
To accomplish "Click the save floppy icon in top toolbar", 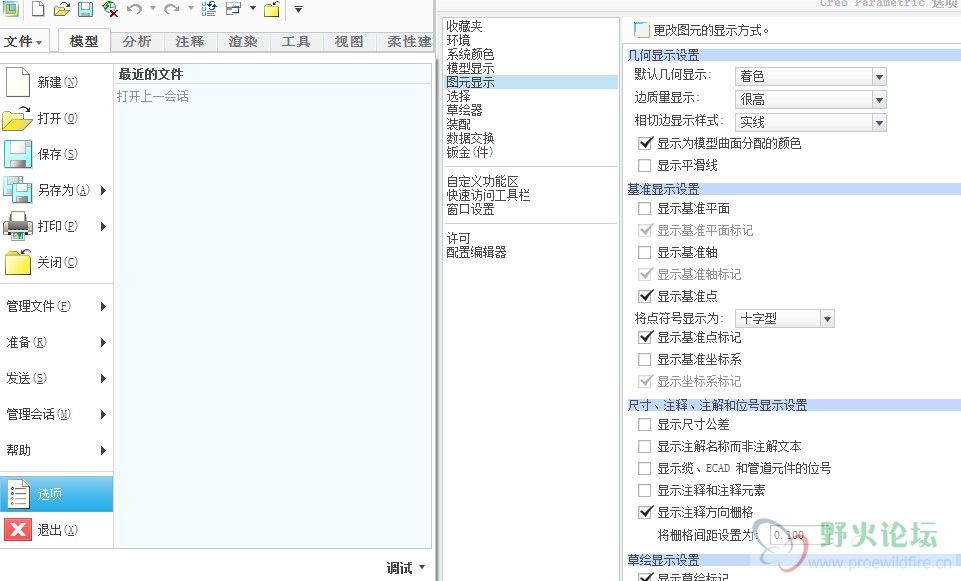I will [x=85, y=9].
